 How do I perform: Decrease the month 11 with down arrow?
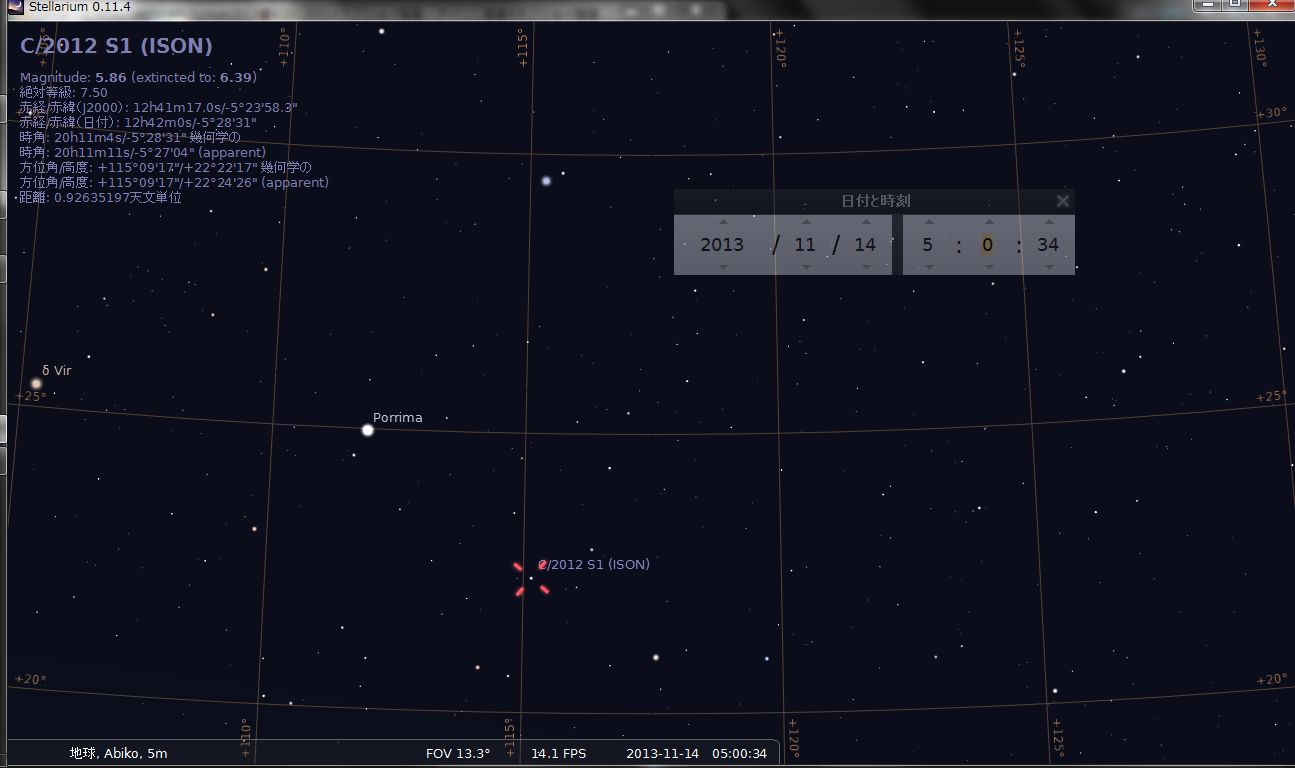[806, 267]
